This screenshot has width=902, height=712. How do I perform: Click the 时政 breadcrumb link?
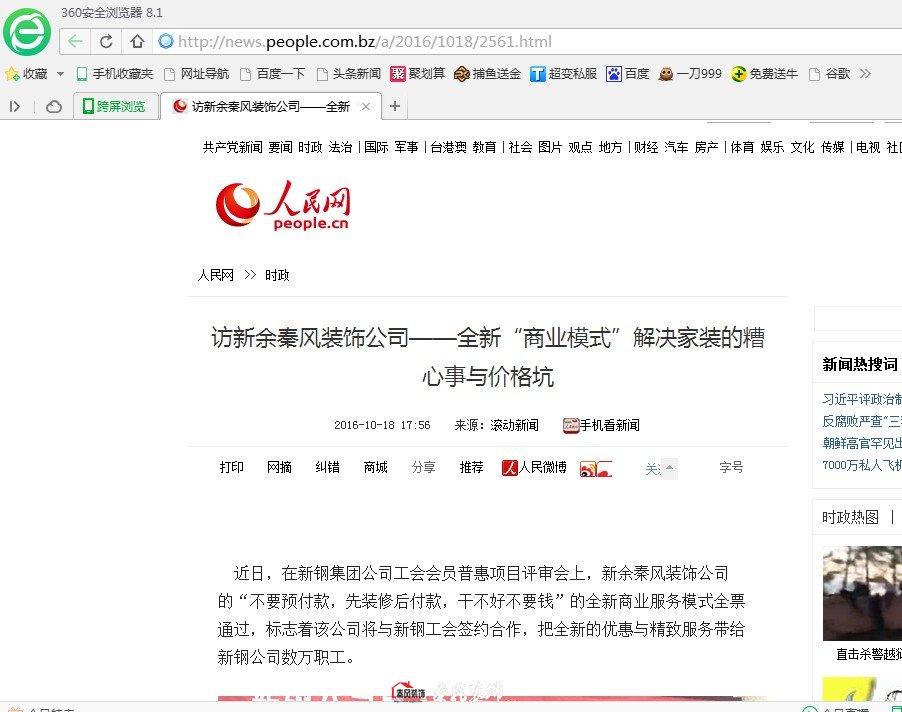coord(277,275)
